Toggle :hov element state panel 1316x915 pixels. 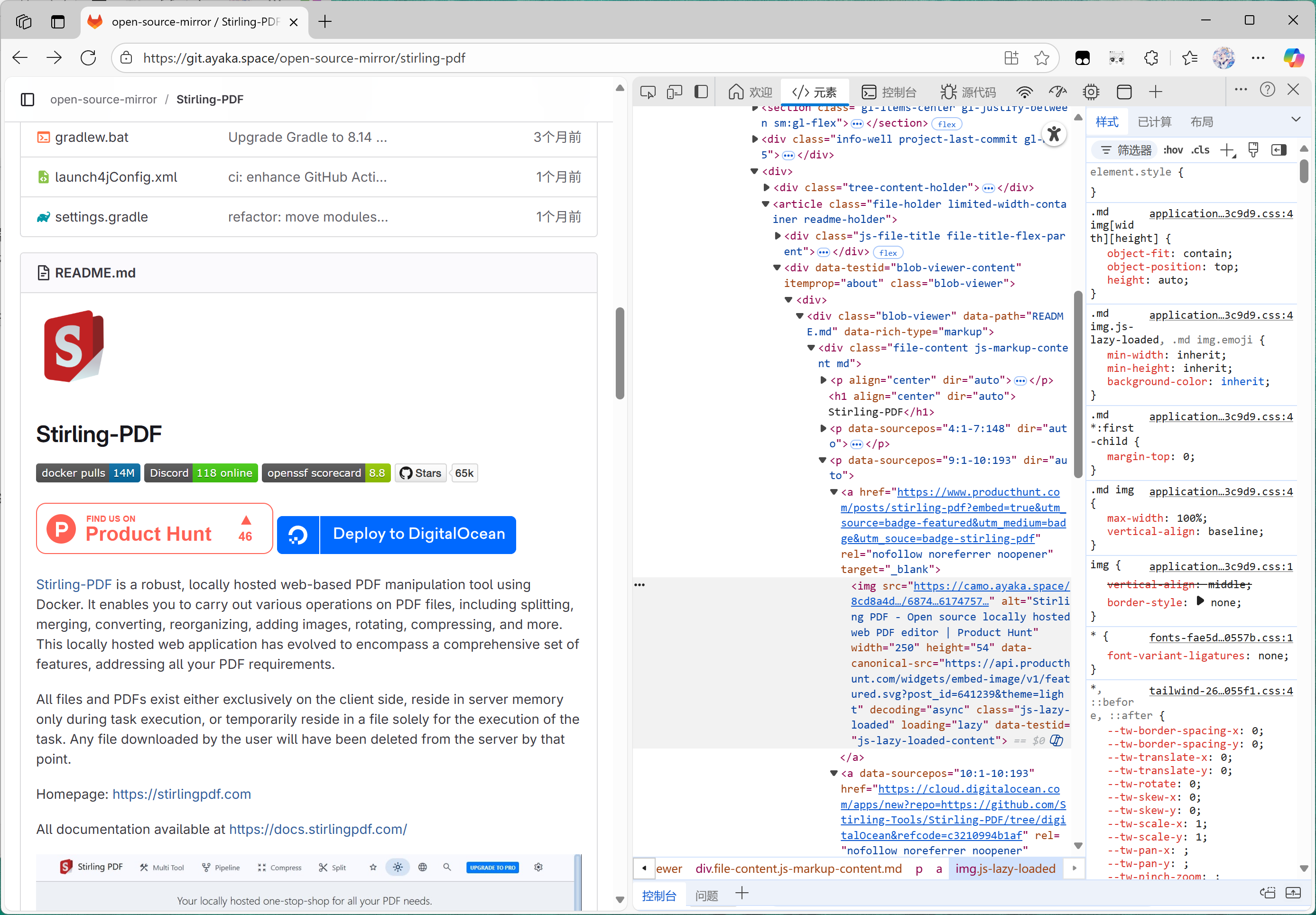click(x=1173, y=150)
